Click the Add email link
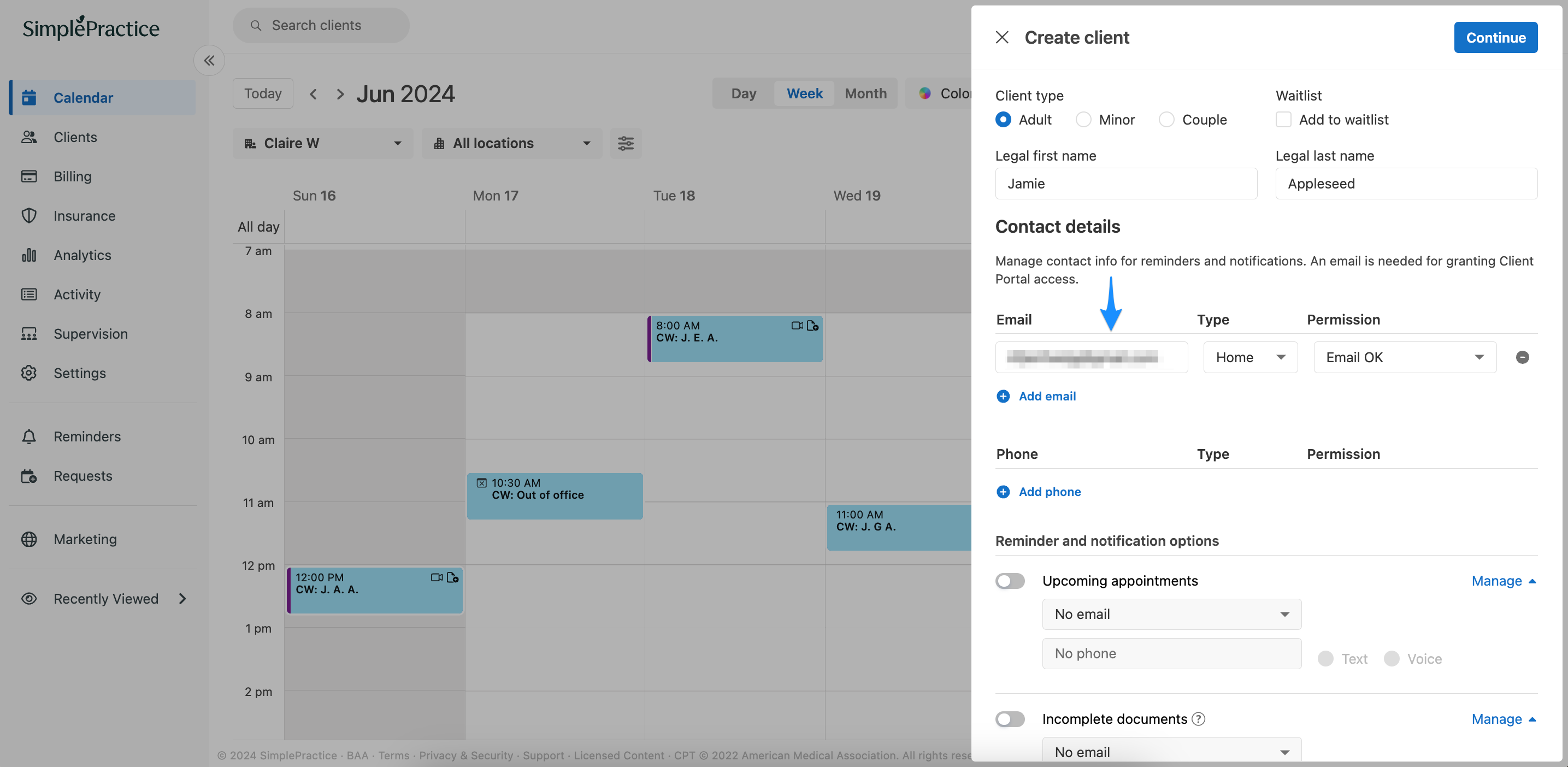The width and height of the screenshot is (1568, 767). click(1046, 396)
